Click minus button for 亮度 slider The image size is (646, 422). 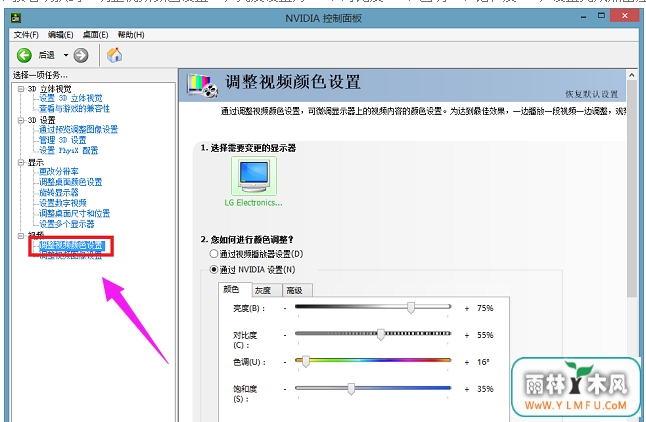pyautogui.click(x=285, y=308)
